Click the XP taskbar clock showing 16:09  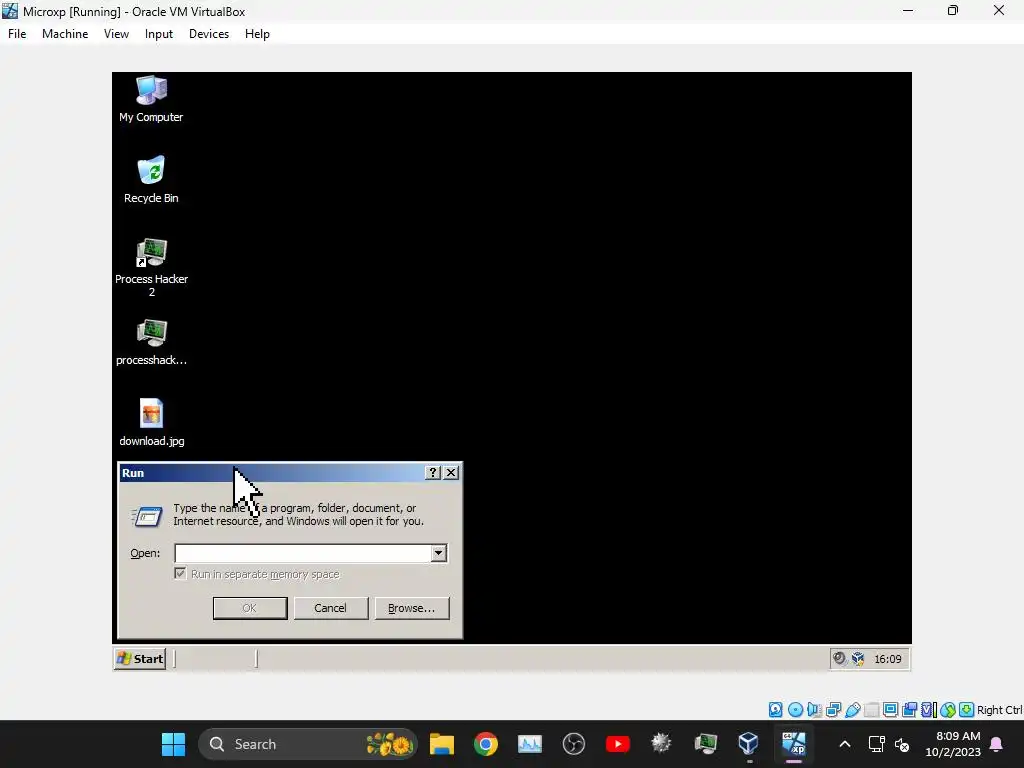[888, 659]
